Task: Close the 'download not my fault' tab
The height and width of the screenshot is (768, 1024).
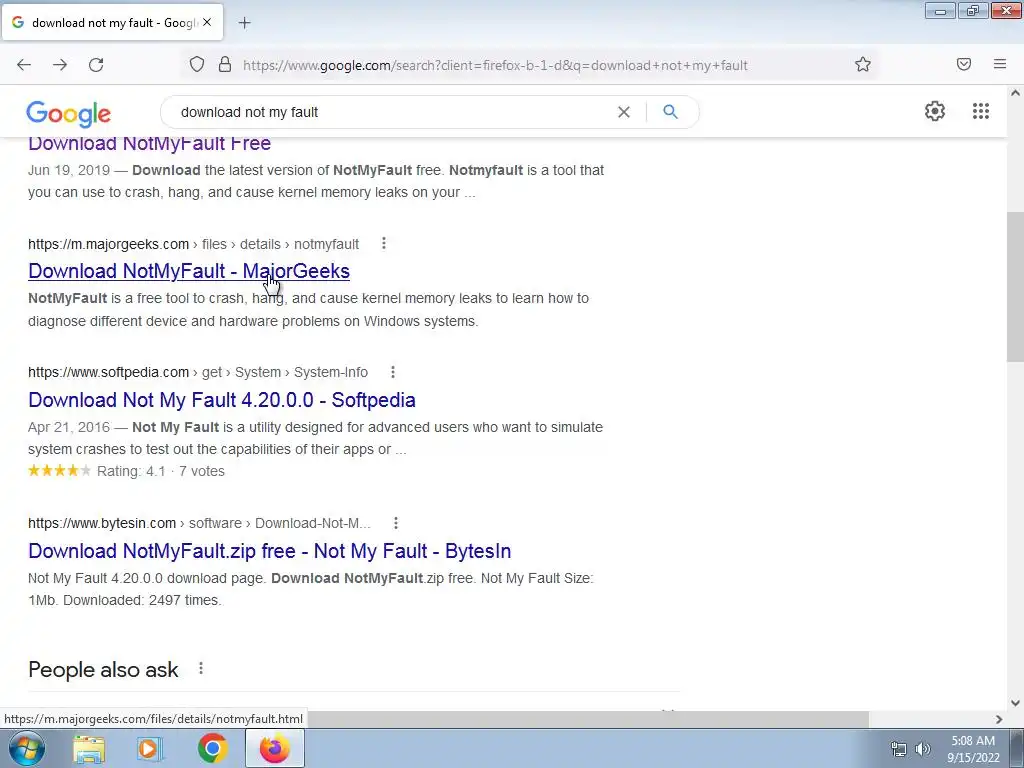Action: (x=207, y=22)
